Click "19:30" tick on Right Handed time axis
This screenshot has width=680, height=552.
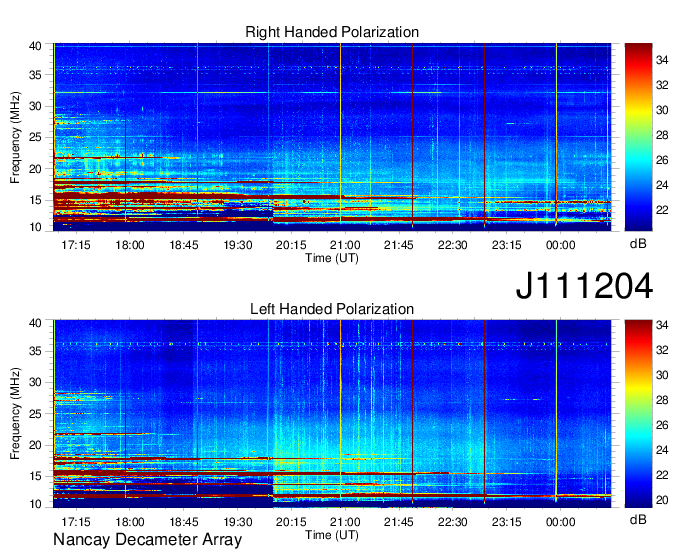coord(238,245)
